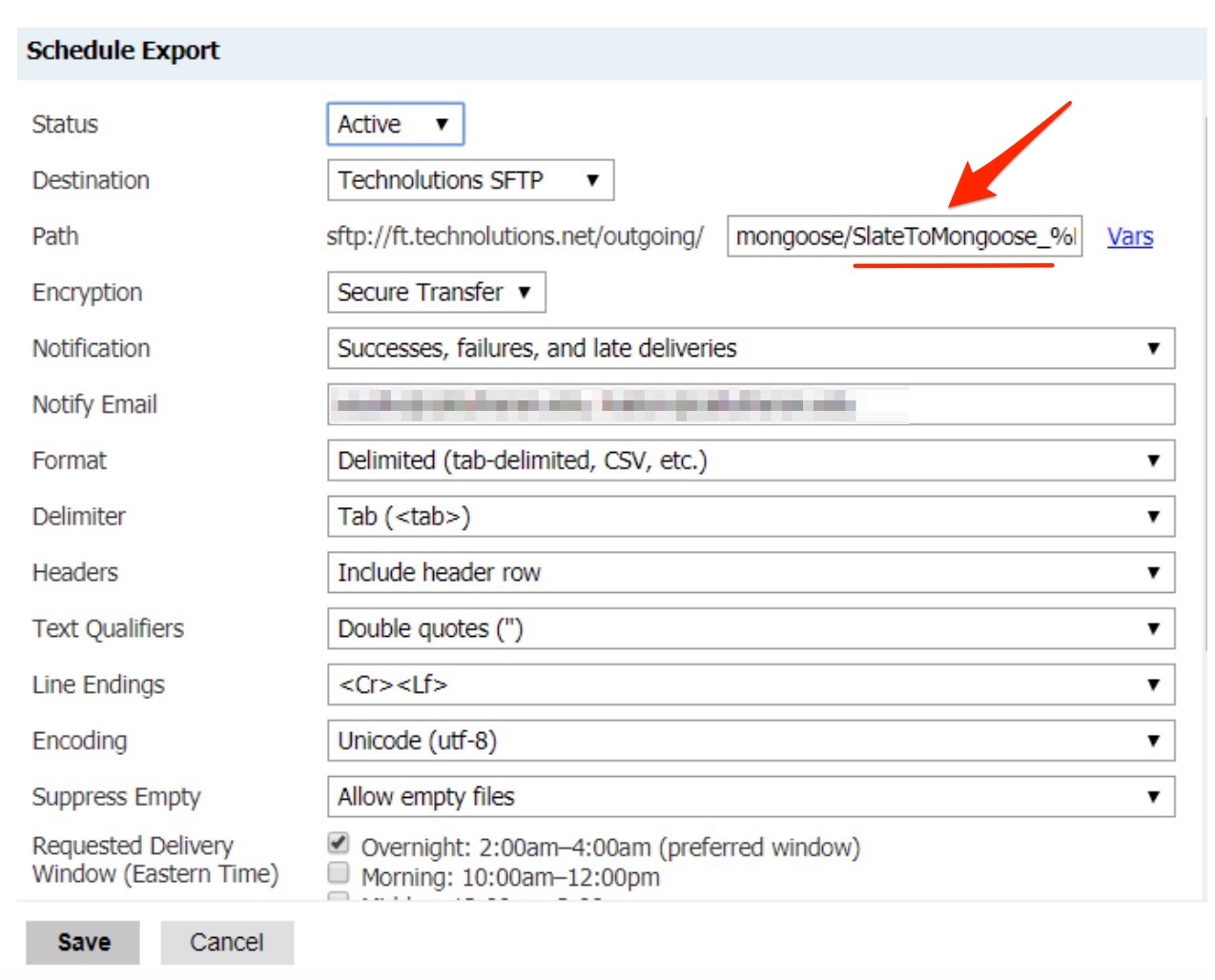Open the Encryption dropdown
Screen dimensions: 1215x980
pyautogui.click(x=436, y=293)
